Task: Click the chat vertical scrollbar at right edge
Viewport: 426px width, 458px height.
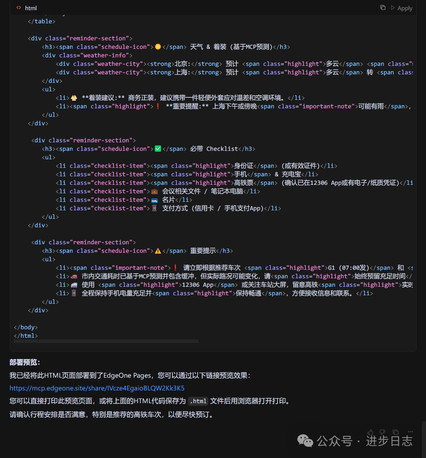Action: click(424, 439)
